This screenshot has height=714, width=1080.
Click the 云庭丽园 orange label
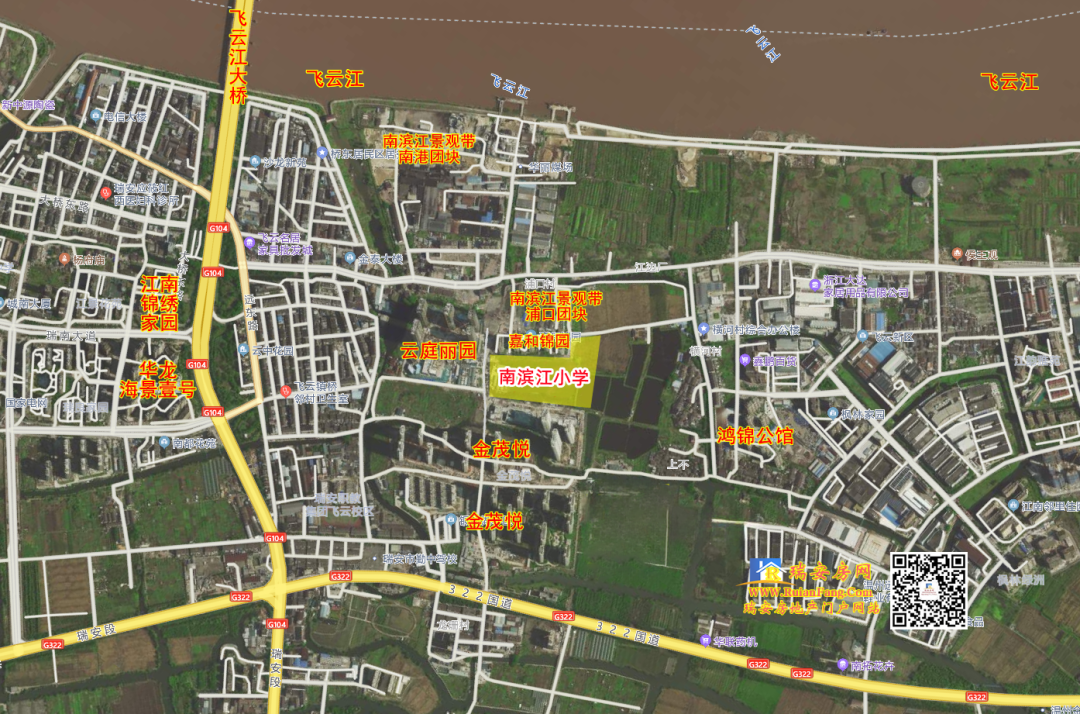coord(438,351)
